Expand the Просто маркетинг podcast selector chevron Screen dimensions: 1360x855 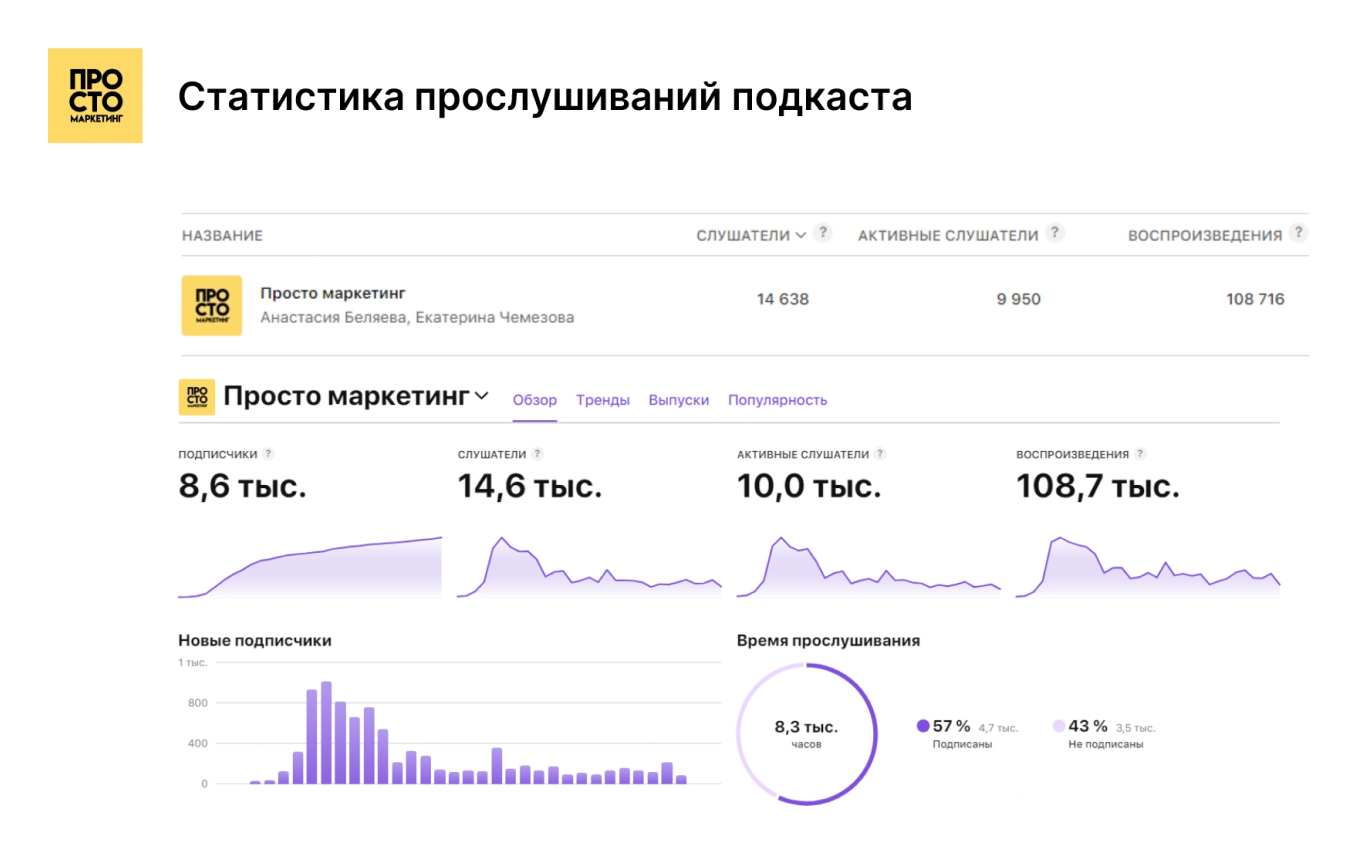click(481, 396)
